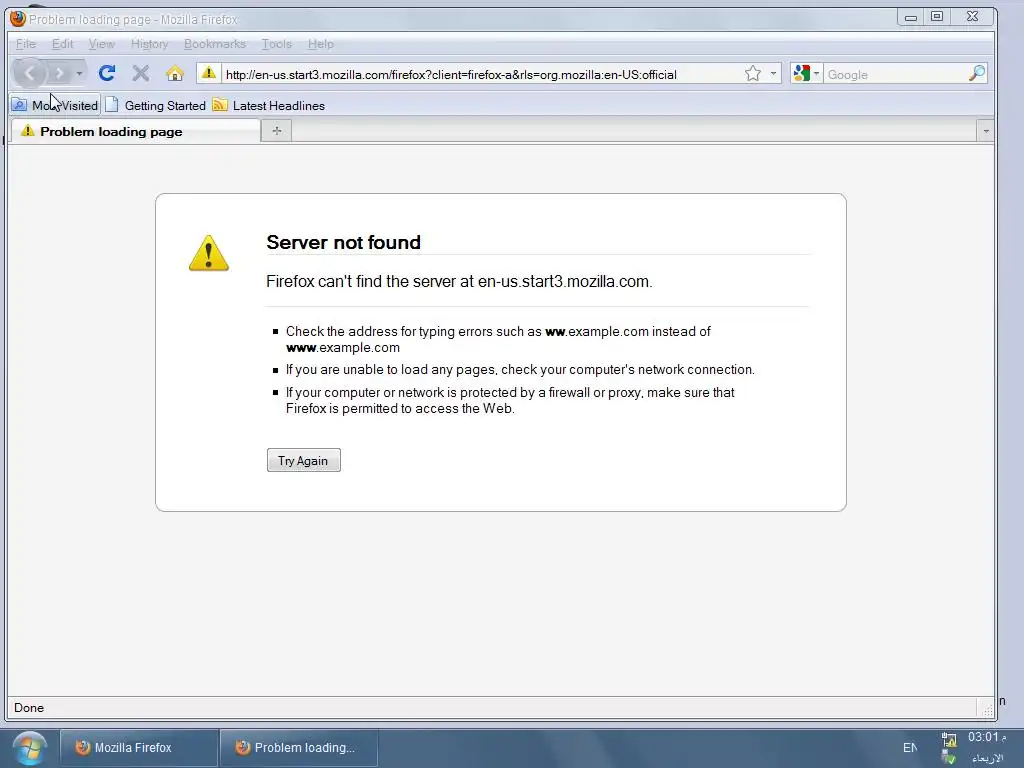Click the yellow warning triangle on error page
The image size is (1024, 768).
point(209,253)
